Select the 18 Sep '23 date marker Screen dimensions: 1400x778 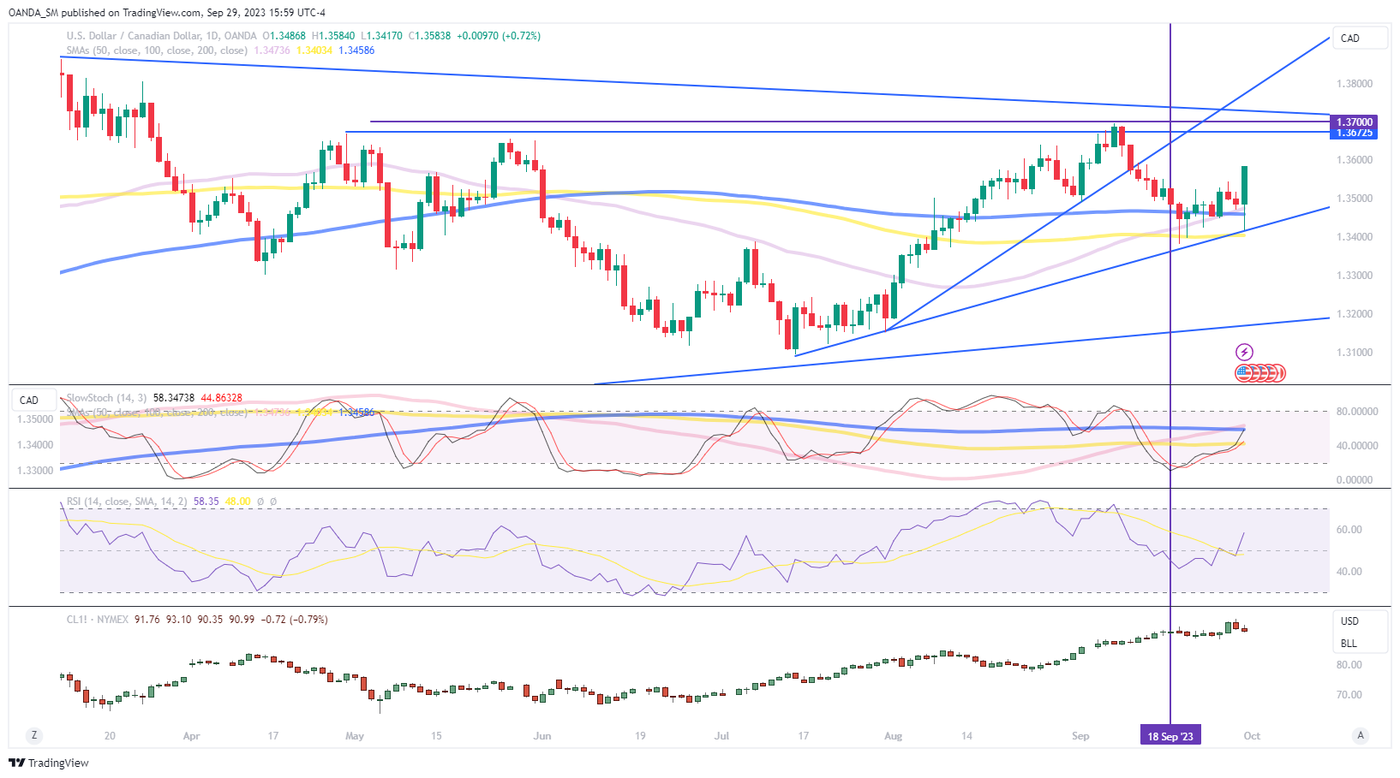(x=1171, y=735)
